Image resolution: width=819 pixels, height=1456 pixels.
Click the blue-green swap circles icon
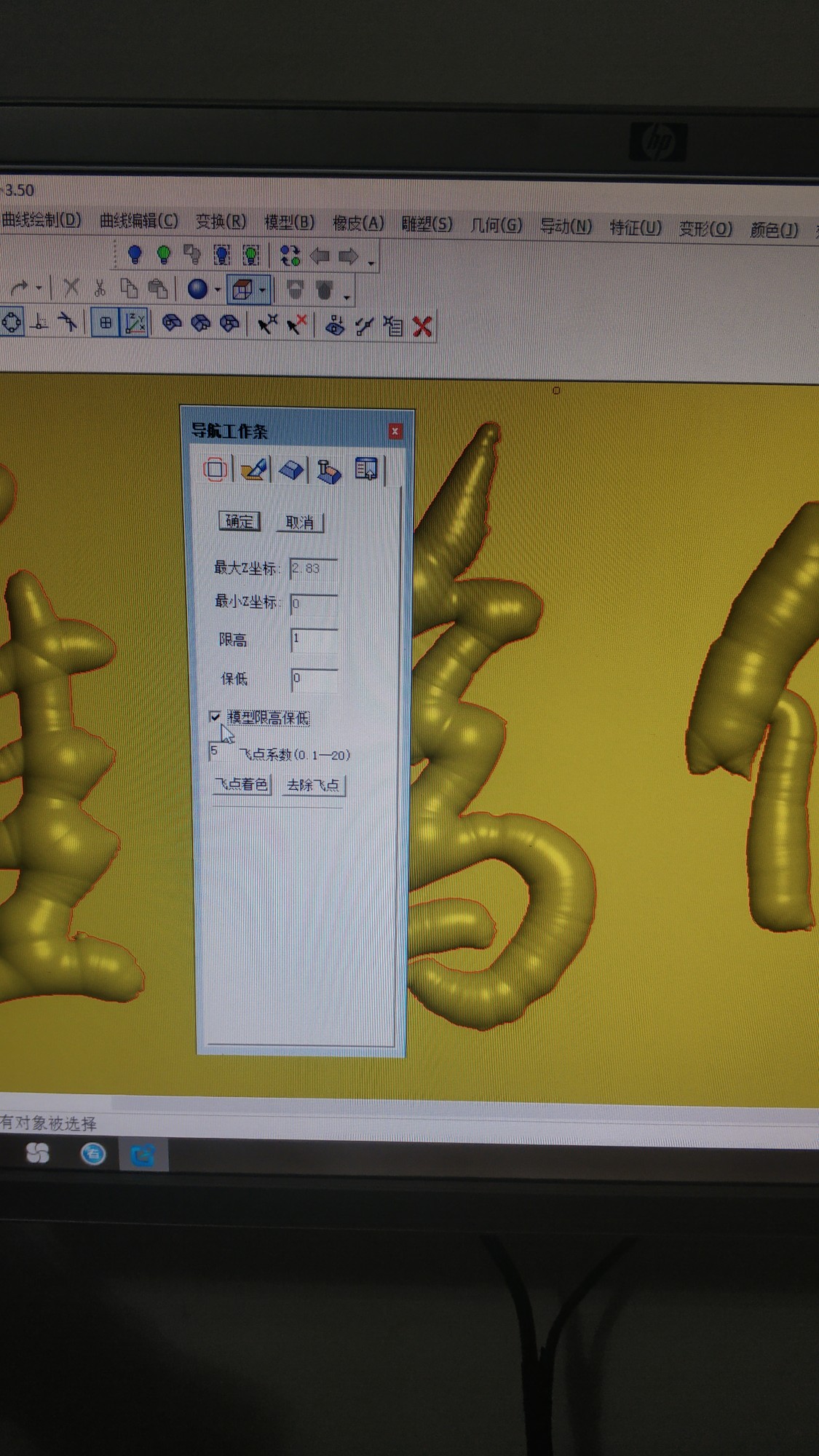290,256
